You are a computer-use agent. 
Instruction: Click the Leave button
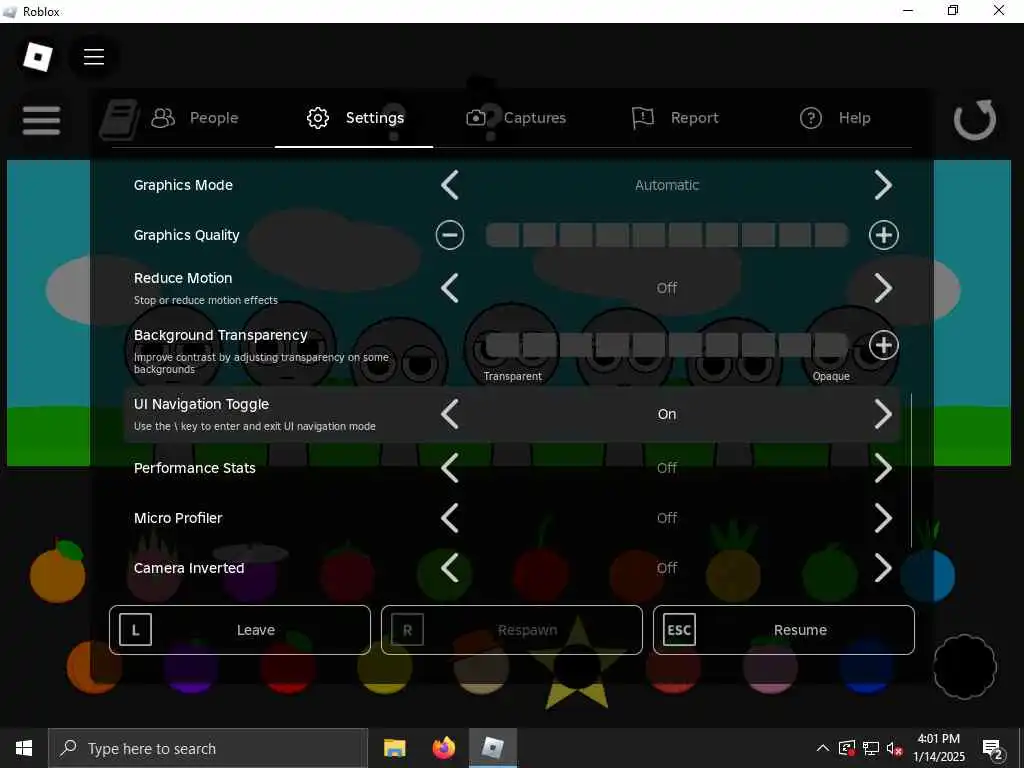pyautogui.click(x=240, y=630)
